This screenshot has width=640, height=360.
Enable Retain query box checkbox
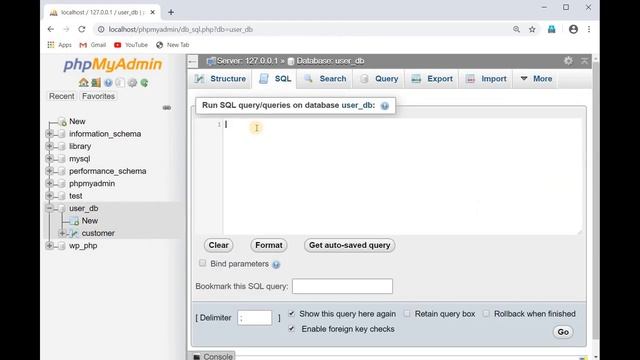coord(407,313)
